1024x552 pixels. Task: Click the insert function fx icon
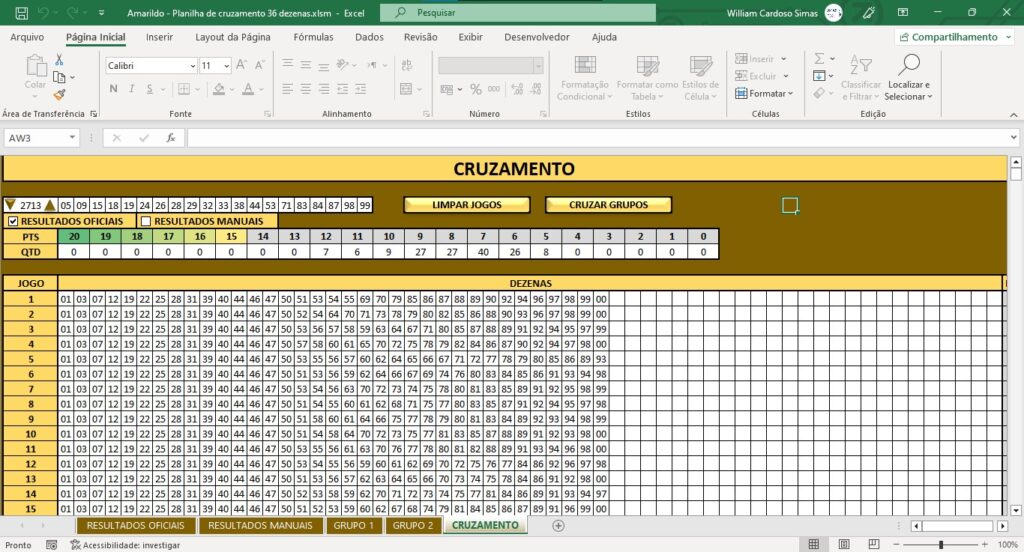click(170, 138)
